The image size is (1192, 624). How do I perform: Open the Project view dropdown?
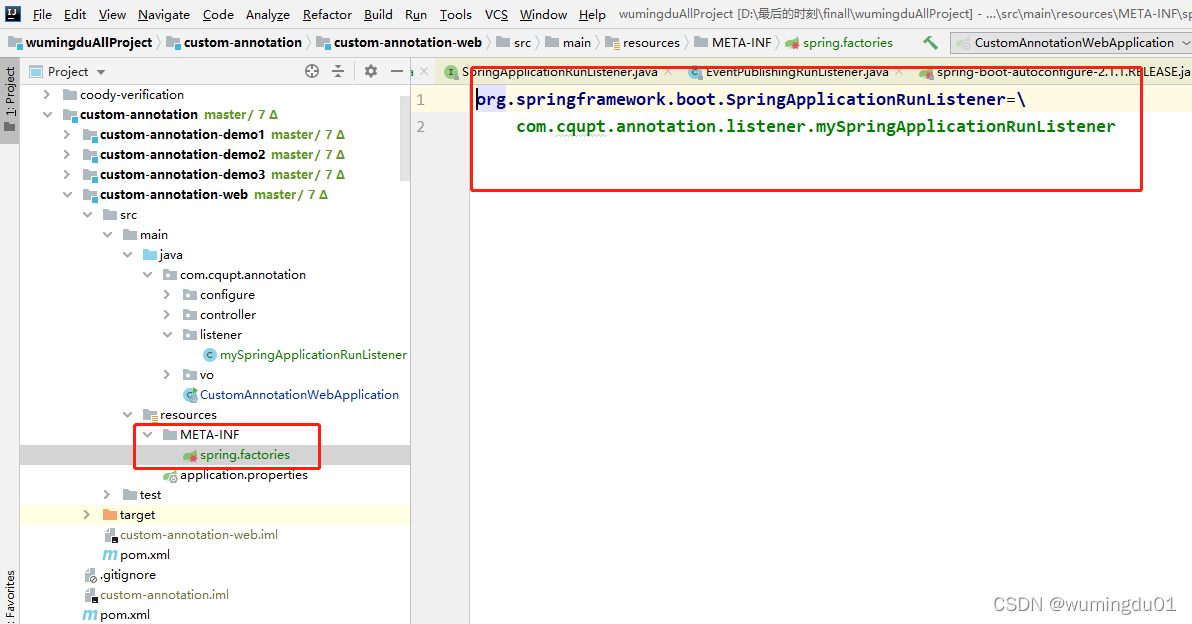[101, 72]
